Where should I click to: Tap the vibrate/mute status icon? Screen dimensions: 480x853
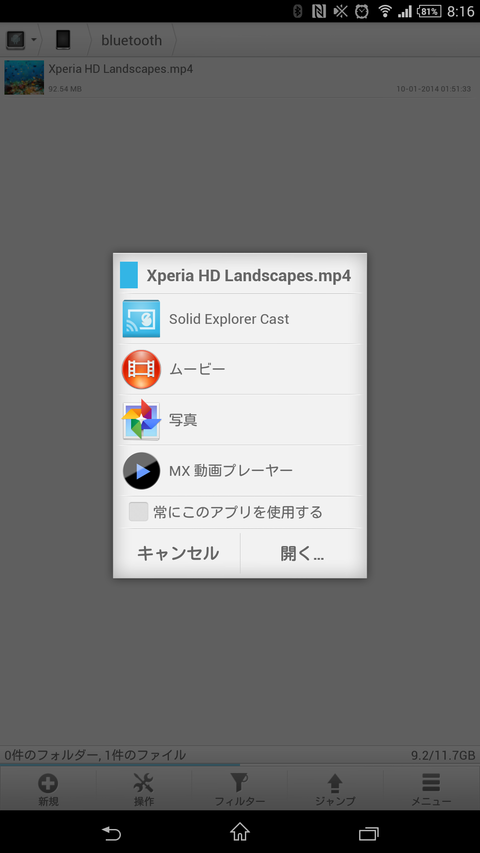(340, 11)
